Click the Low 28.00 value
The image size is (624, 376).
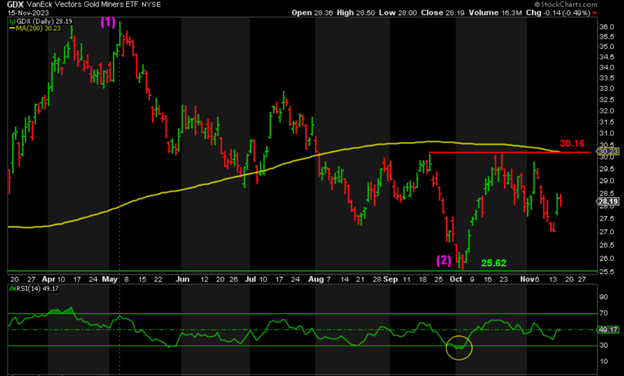(398, 13)
